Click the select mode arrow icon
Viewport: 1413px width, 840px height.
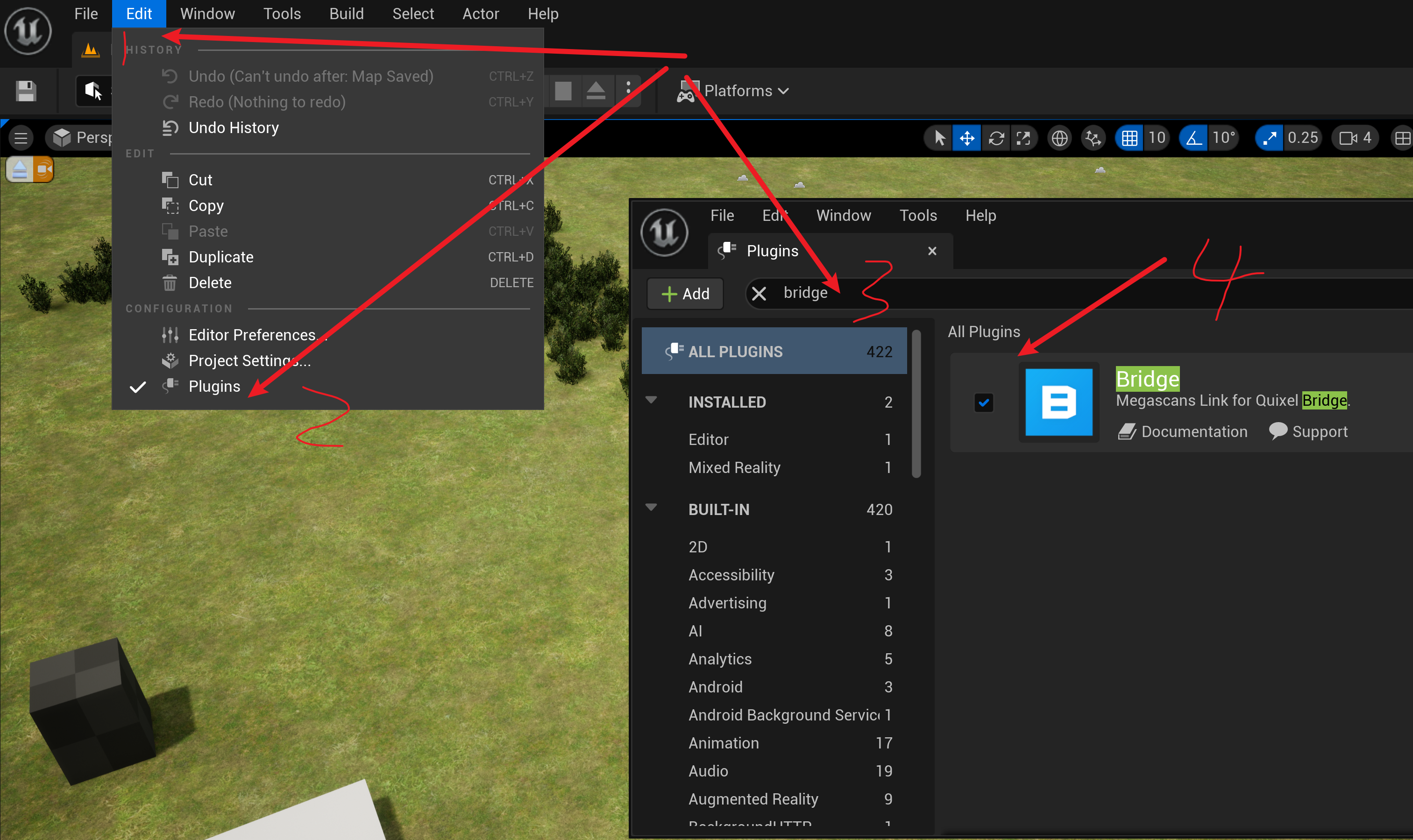(x=939, y=138)
